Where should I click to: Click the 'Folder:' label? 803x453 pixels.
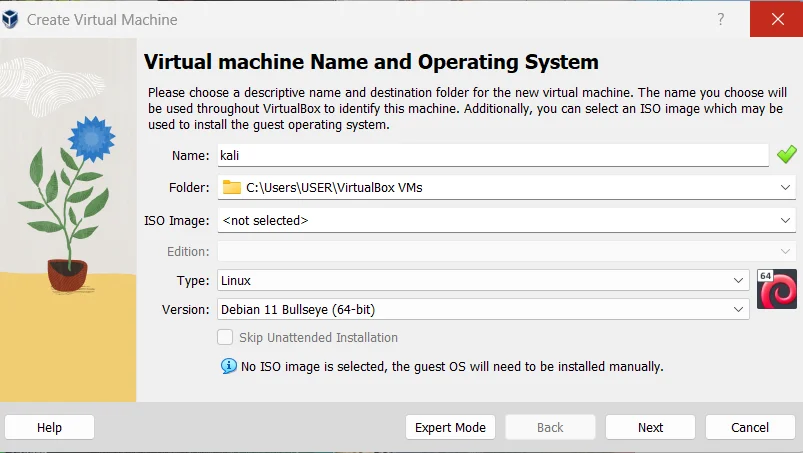click(189, 188)
